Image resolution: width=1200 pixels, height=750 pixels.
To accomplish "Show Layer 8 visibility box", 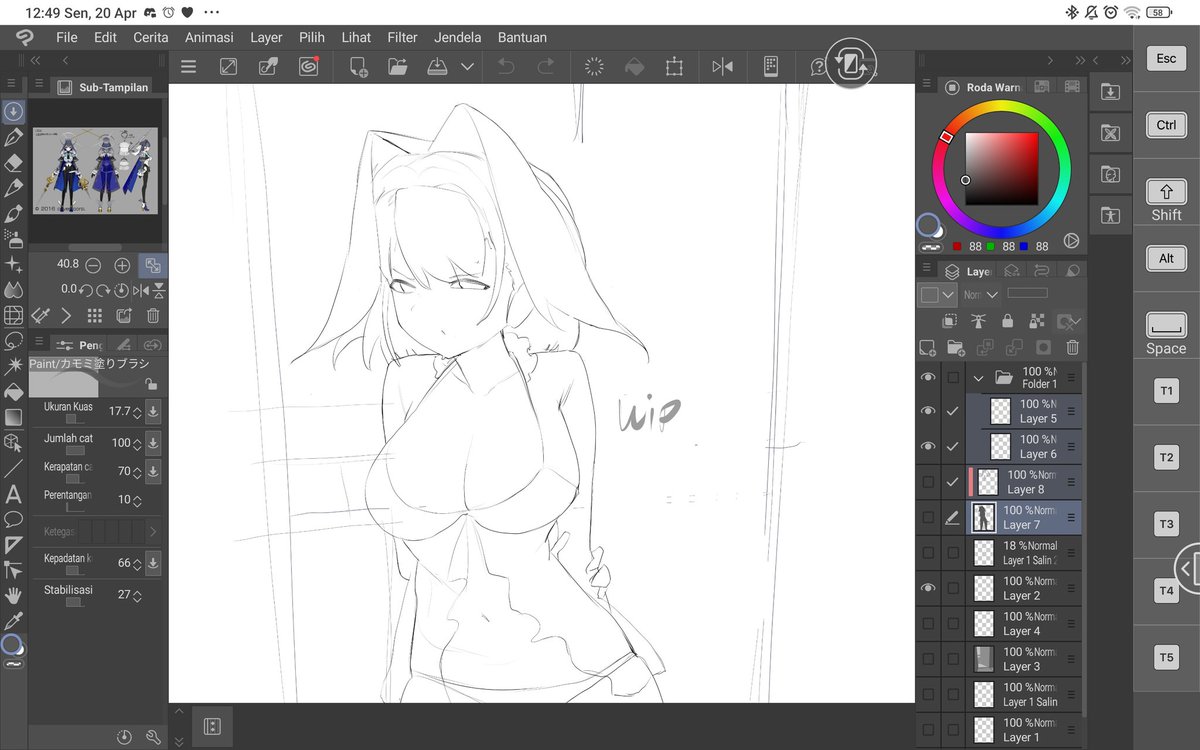I will [x=928, y=482].
